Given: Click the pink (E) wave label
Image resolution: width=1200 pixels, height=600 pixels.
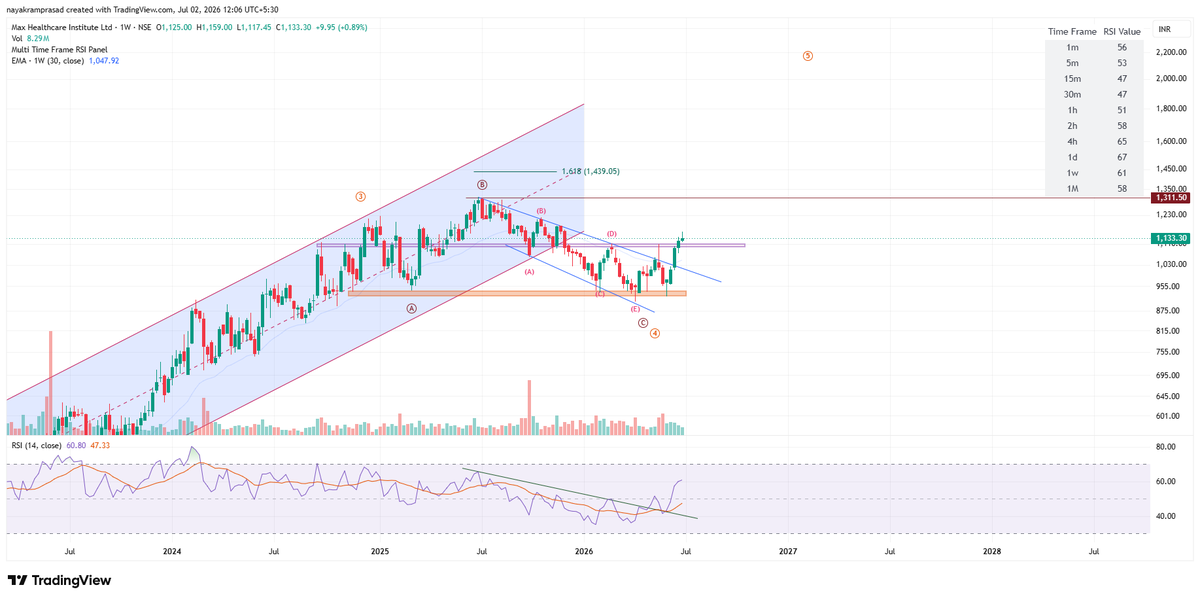Looking at the screenshot, I should click(635, 310).
